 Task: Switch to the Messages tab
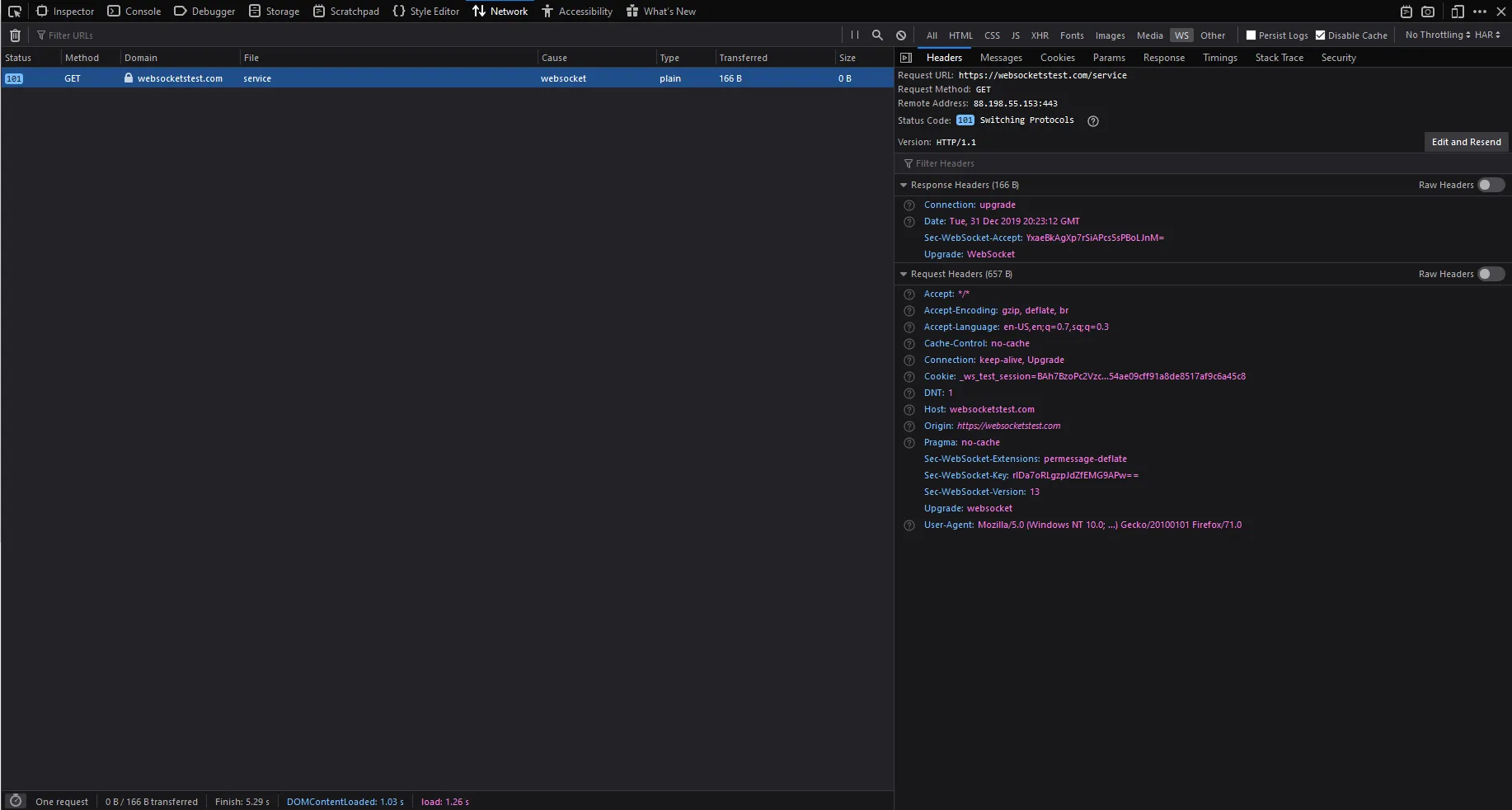click(x=1001, y=58)
